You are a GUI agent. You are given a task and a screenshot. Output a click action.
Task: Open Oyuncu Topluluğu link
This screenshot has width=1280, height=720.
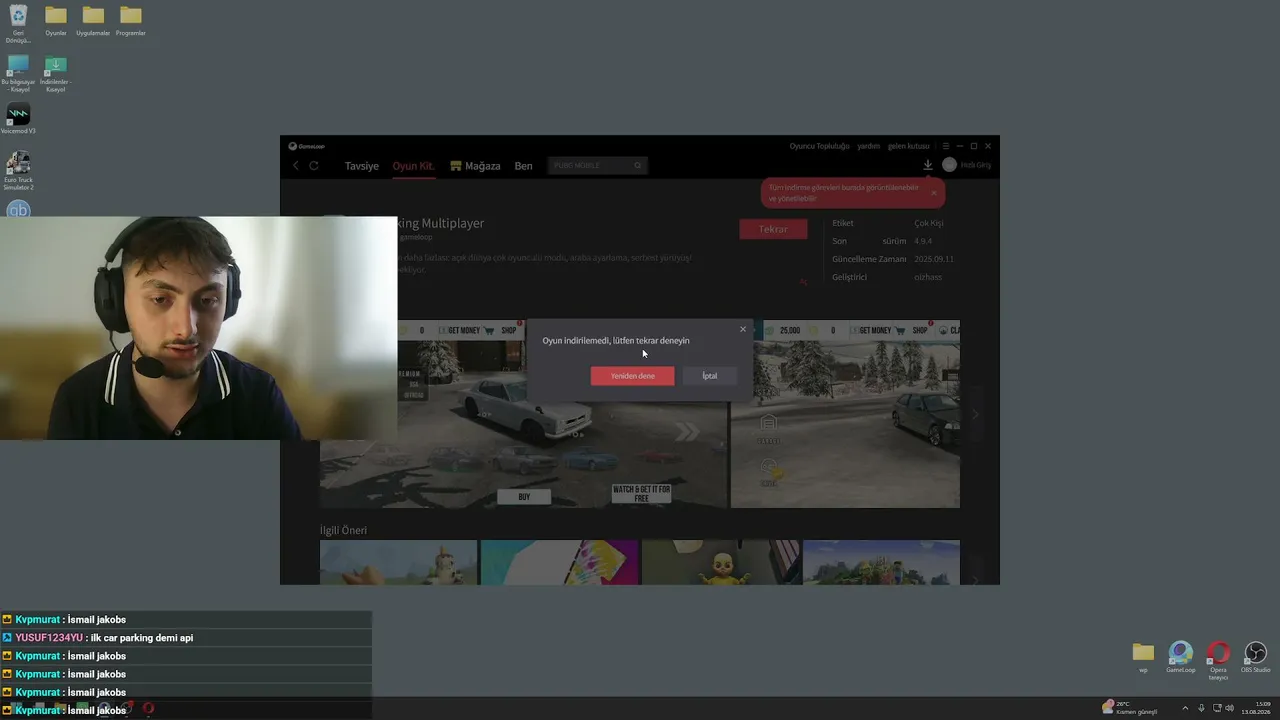point(819,146)
